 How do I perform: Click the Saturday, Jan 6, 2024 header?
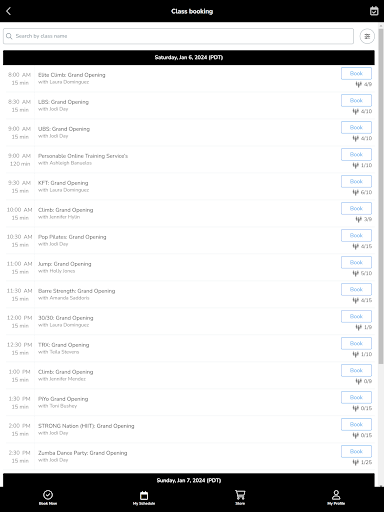(x=189, y=57)
